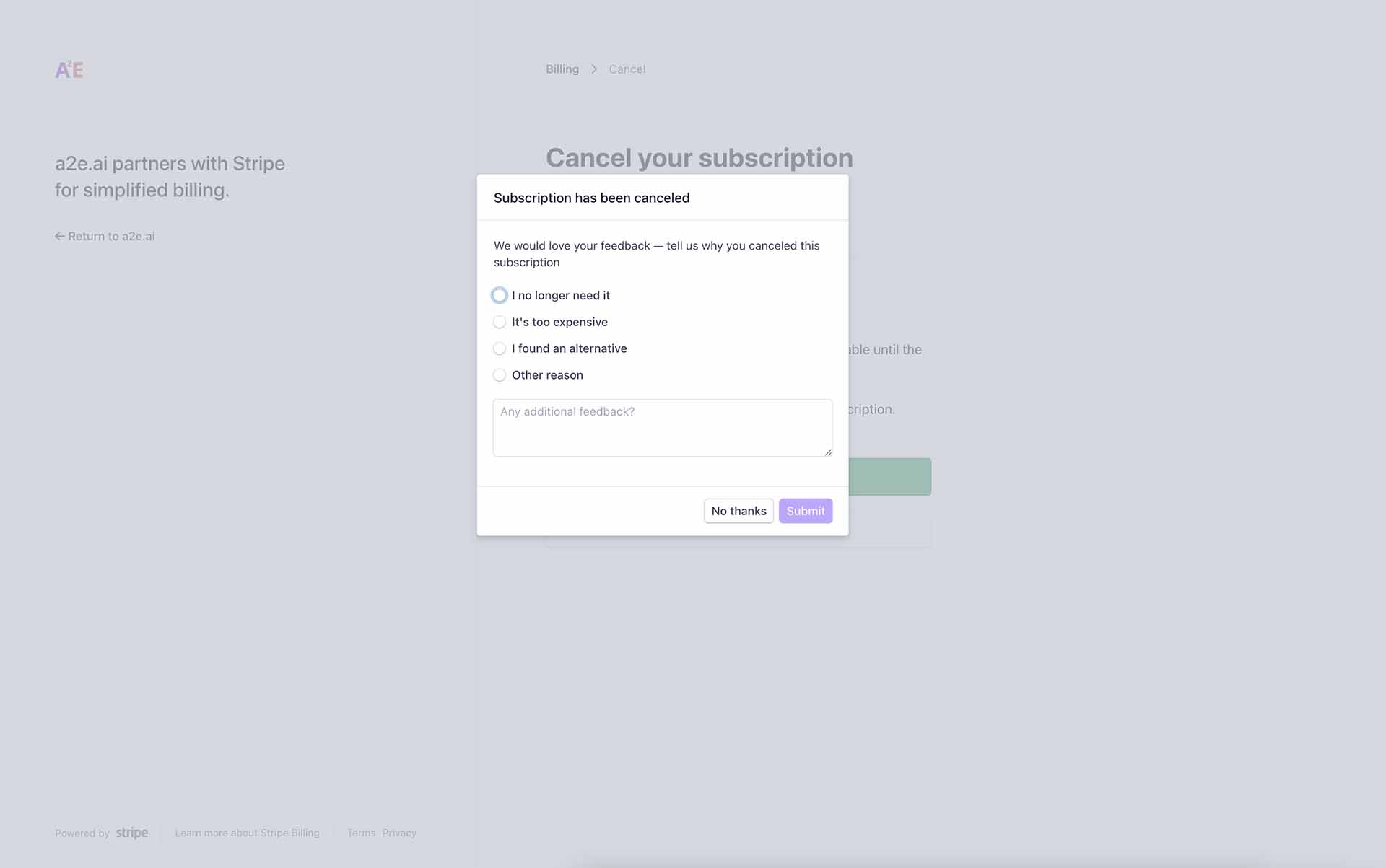Select 'It's too expensive' radio button

pyautogui.click(x=500, y=322)
